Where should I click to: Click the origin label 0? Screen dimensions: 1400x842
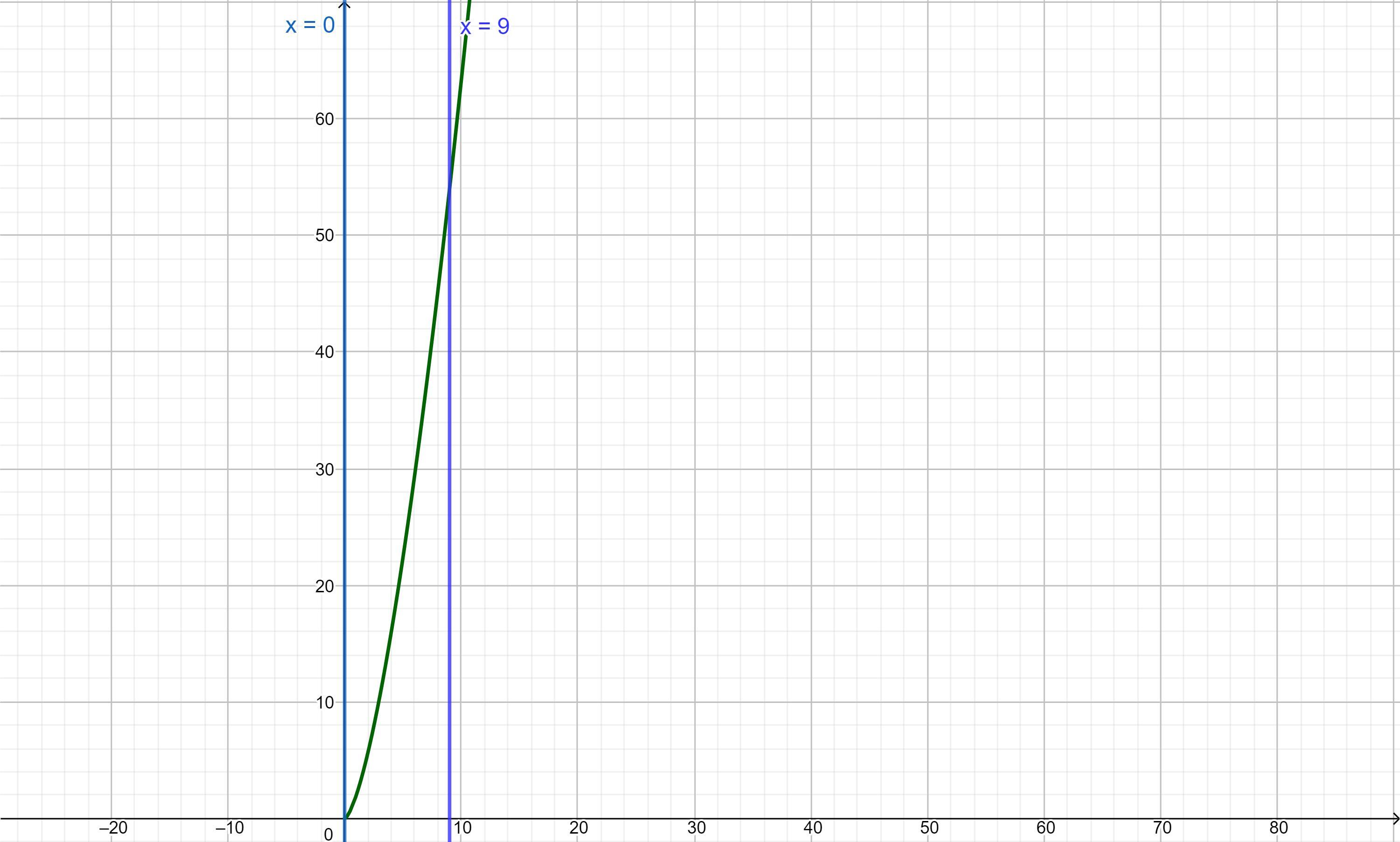329,834
